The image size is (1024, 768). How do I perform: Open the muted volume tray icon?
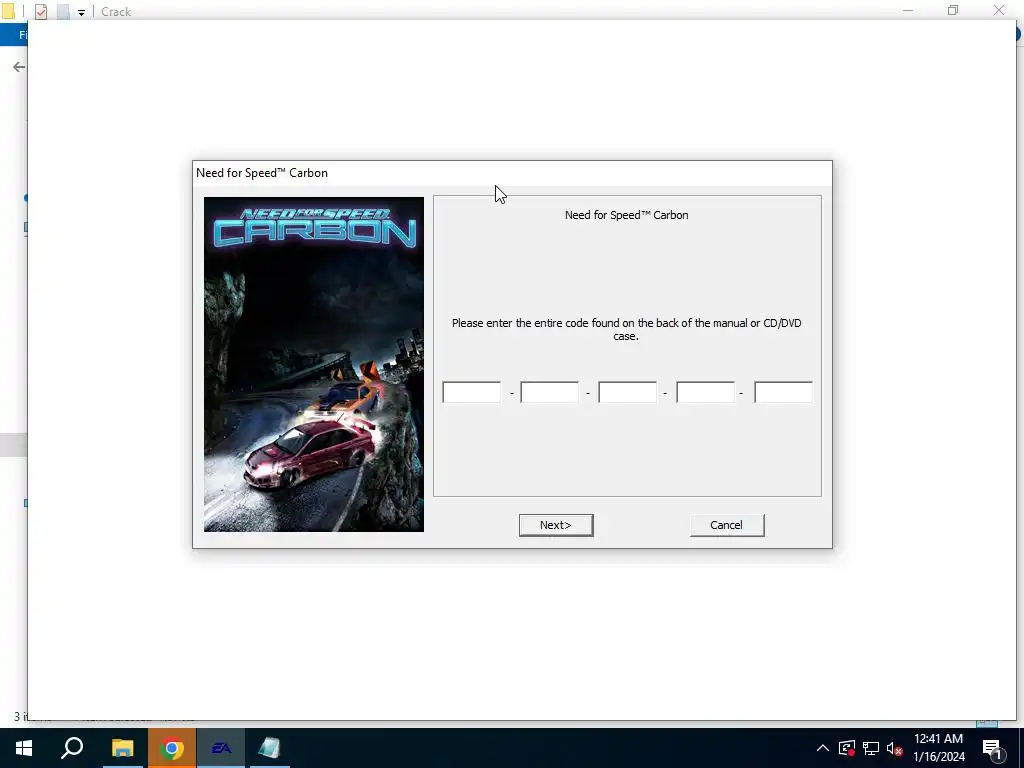[x=895, y=748]
